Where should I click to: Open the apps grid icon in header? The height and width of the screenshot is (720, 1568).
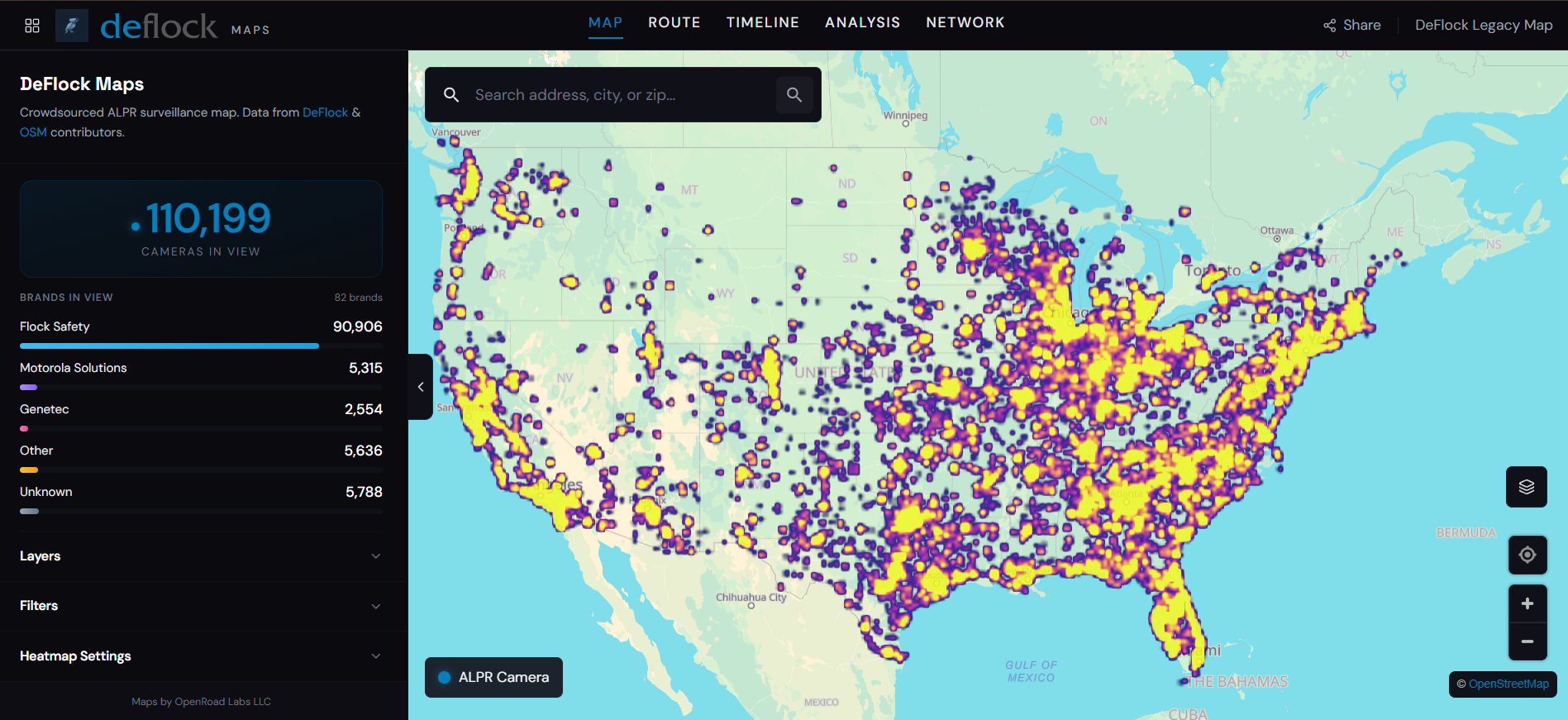32,26
